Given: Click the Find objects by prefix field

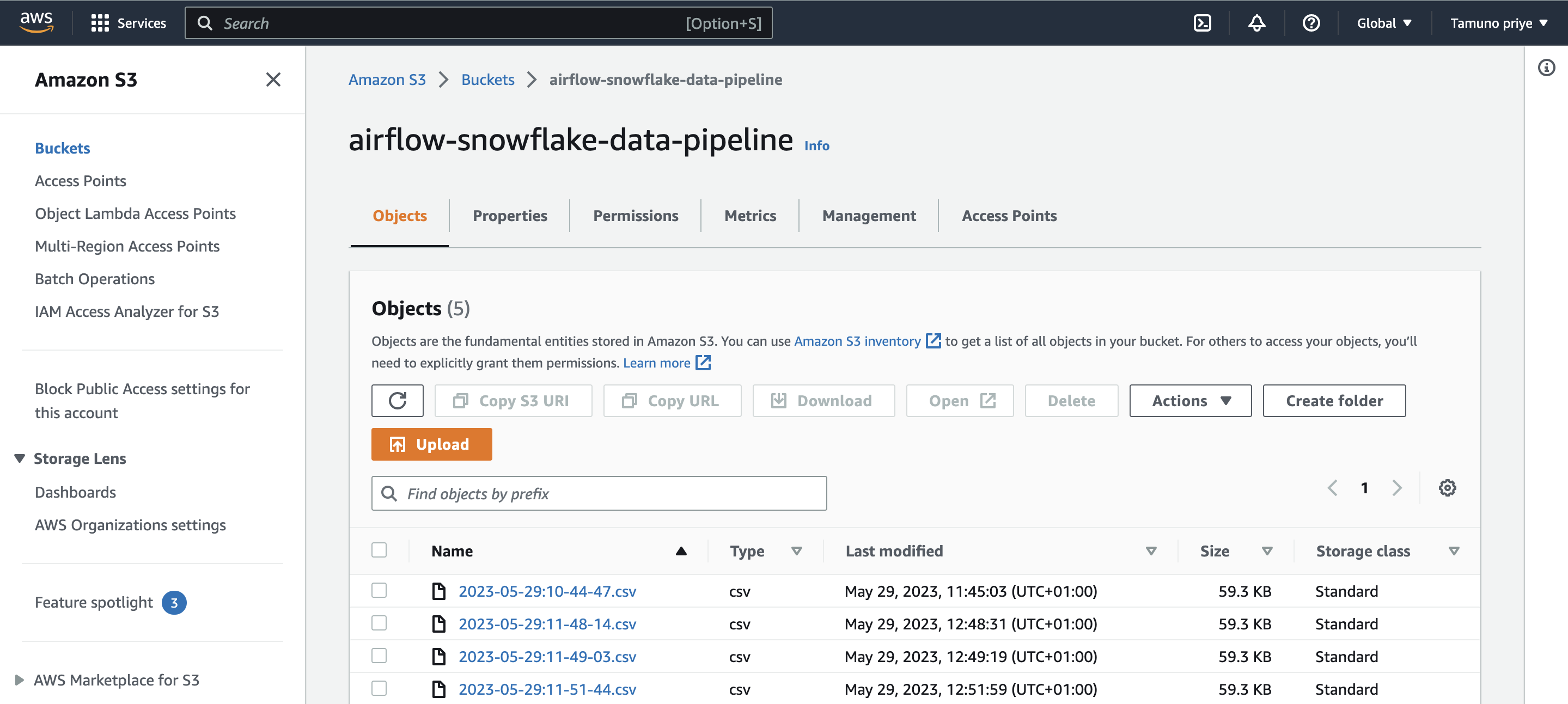Looking at the screenshot, I should tap(599, 493).
